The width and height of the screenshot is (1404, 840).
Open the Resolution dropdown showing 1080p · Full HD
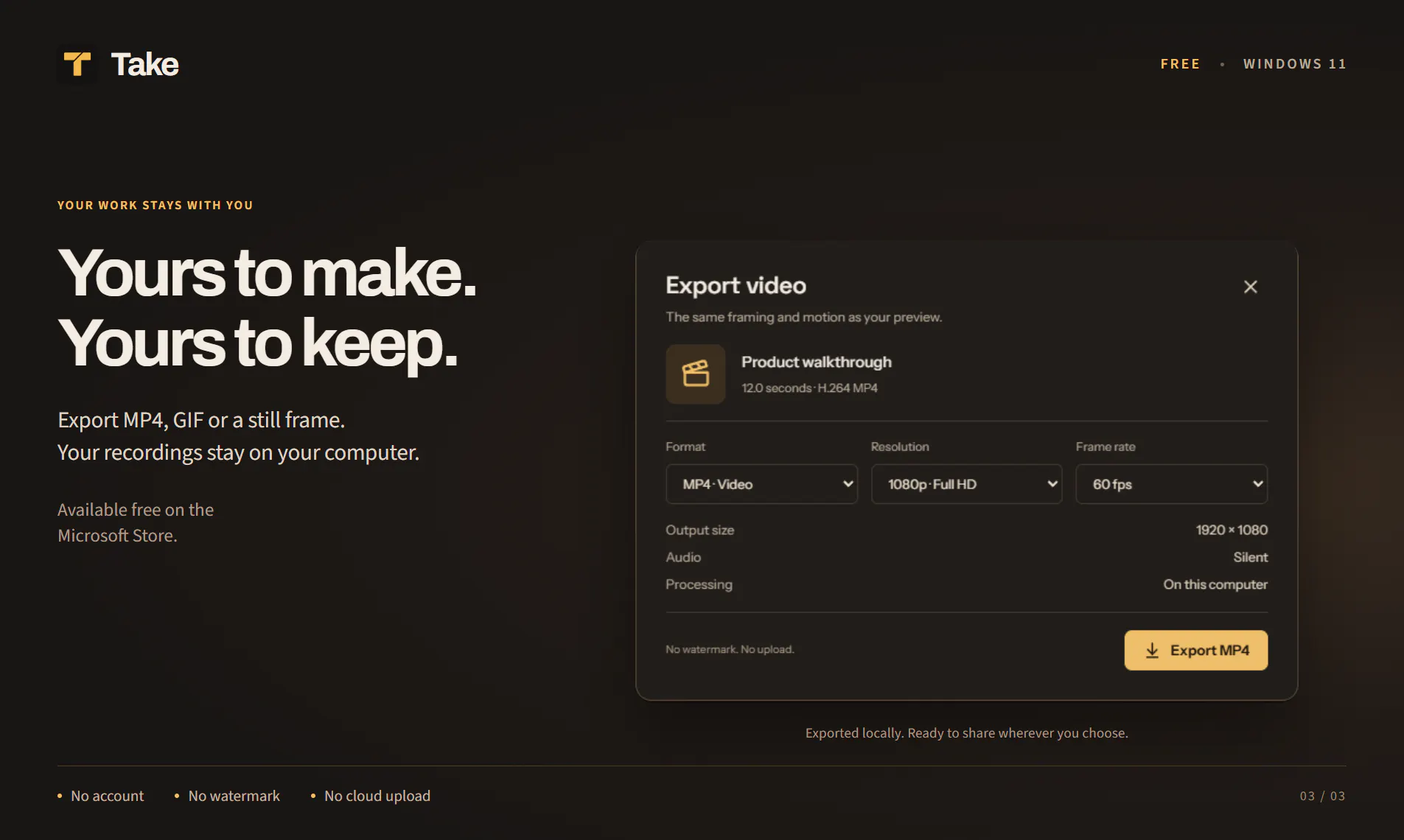[x=966, y=484]
